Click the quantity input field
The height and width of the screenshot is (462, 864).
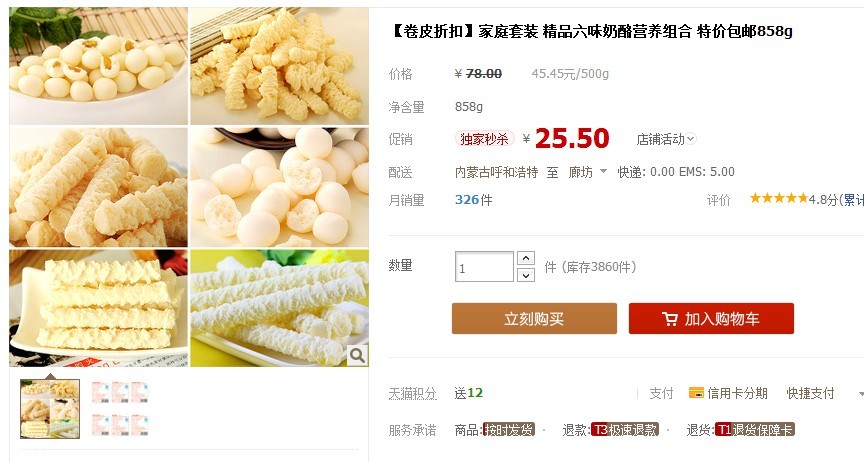(x=484, y=267)
